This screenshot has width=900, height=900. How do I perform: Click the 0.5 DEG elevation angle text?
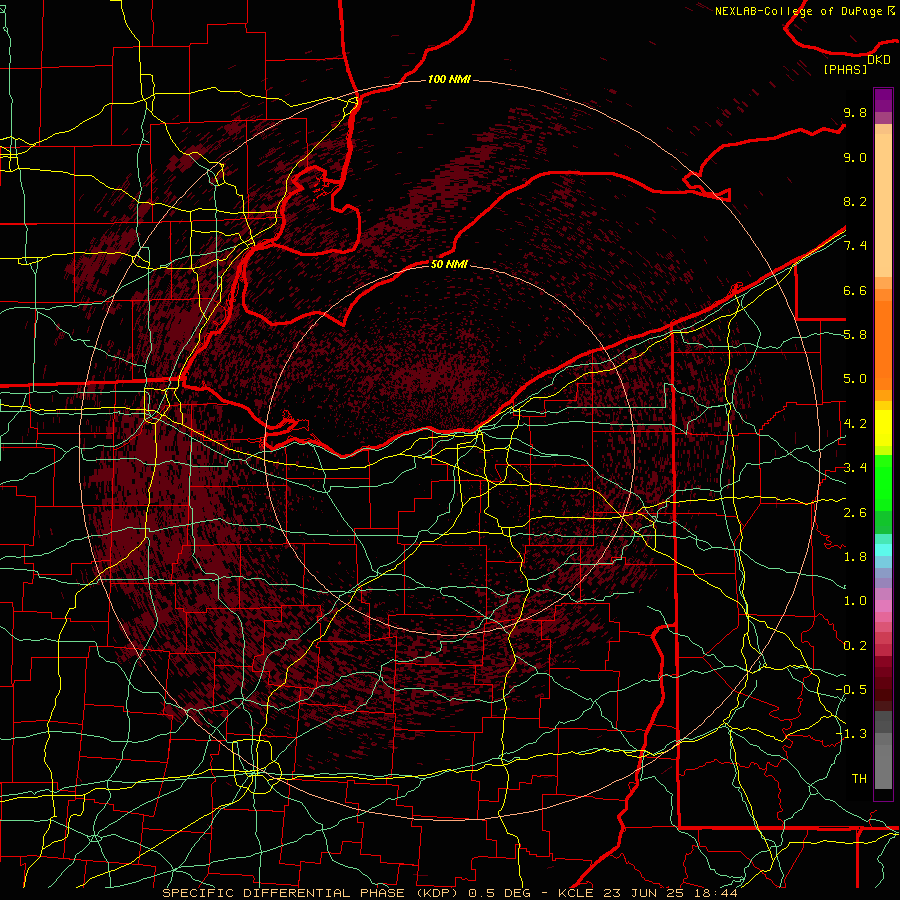[499, 893]
